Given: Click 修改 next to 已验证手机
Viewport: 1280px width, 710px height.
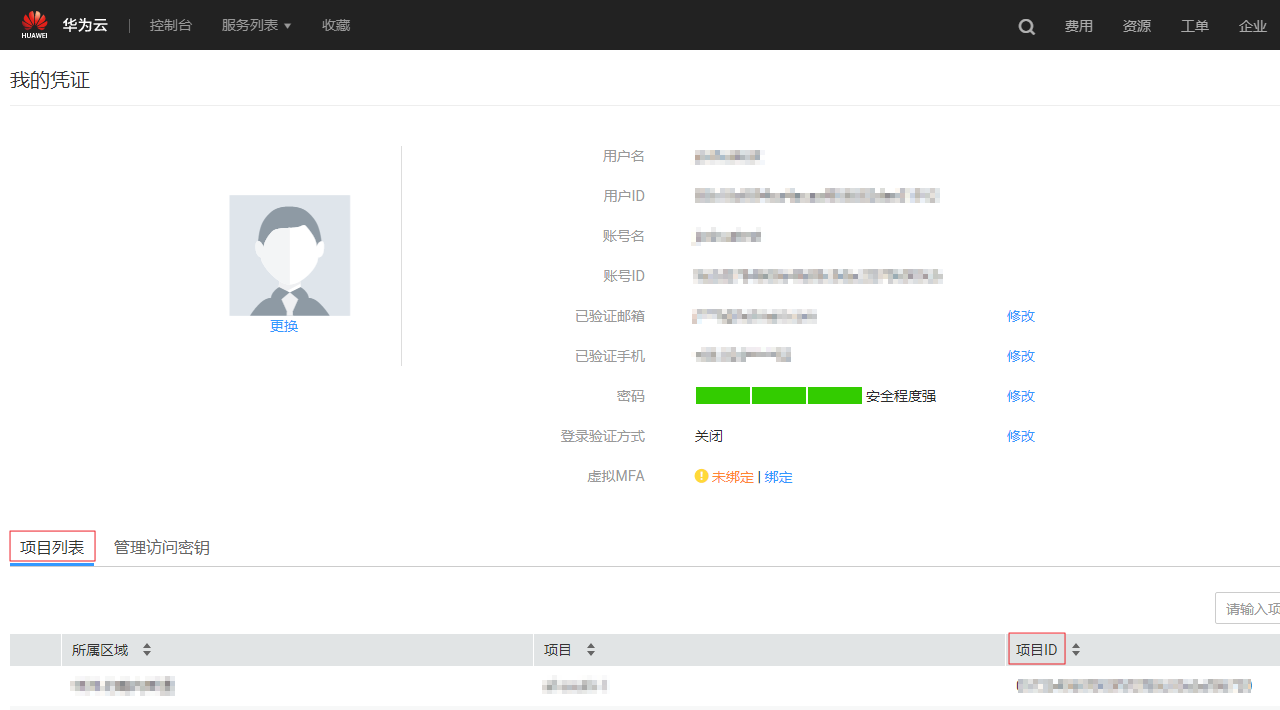Looking at the screenshot, I should point(1021,356).
